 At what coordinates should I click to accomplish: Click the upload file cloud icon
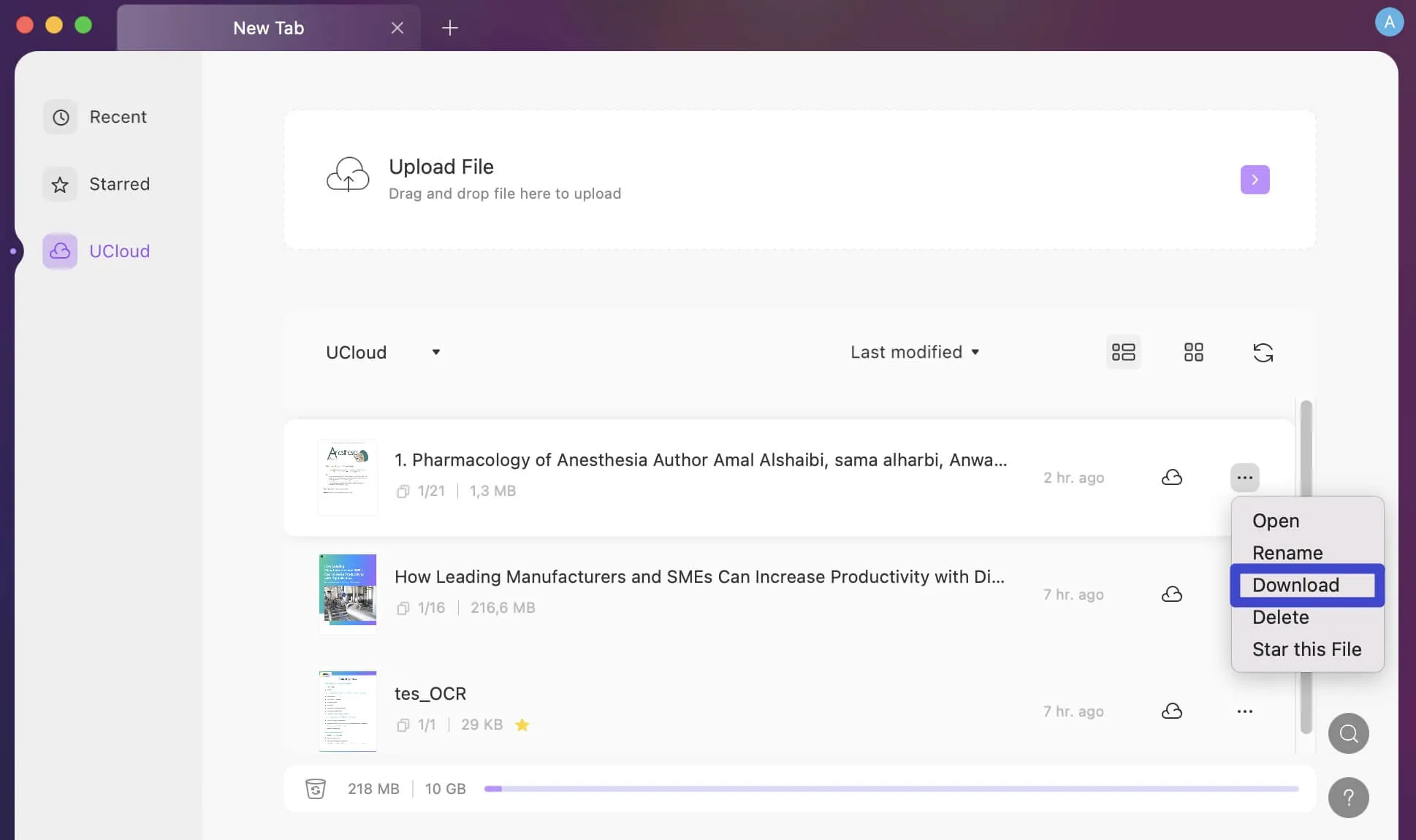click(346, 178)
